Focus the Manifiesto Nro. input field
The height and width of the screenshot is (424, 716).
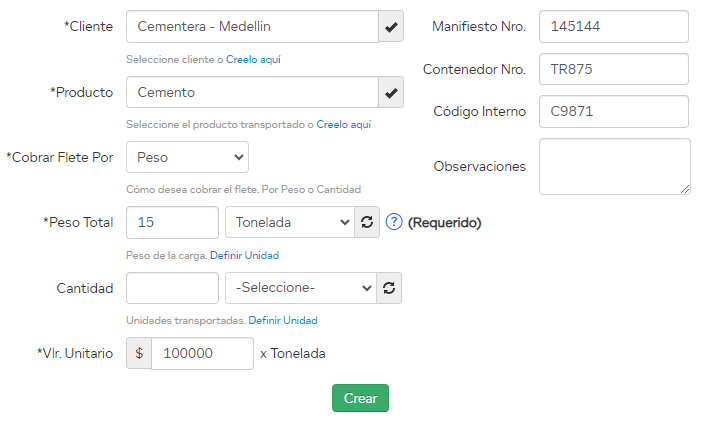click(613, 27)
